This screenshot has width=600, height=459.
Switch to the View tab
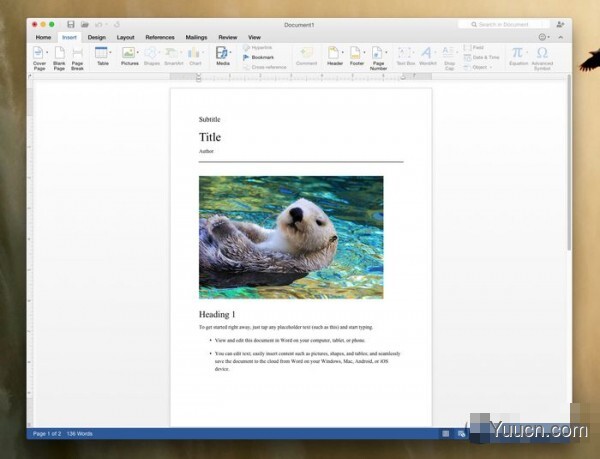click(x=254, y=37)
